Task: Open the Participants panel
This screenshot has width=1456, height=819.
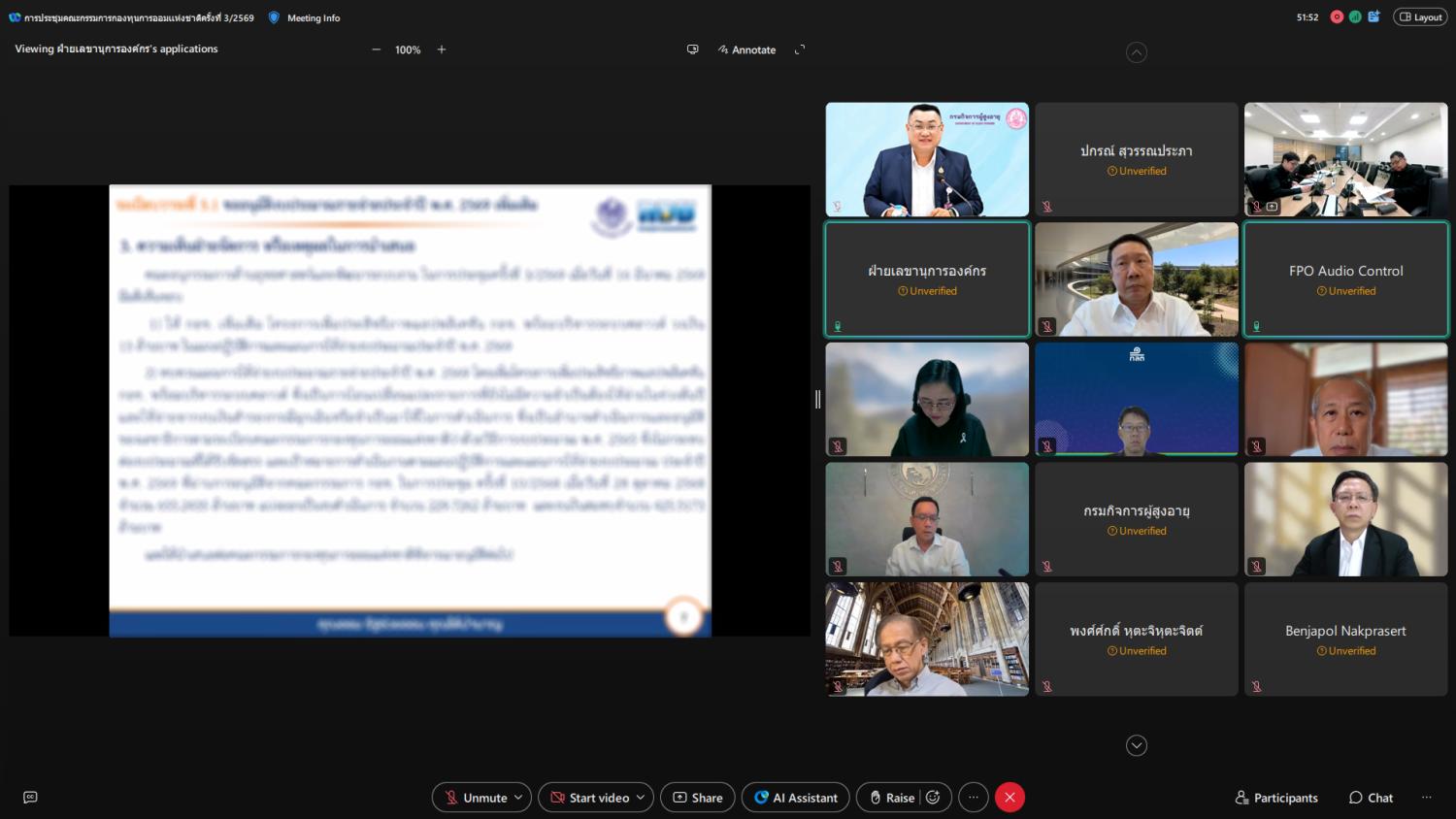Action: pyautogui.click(x=1275, y=798)
